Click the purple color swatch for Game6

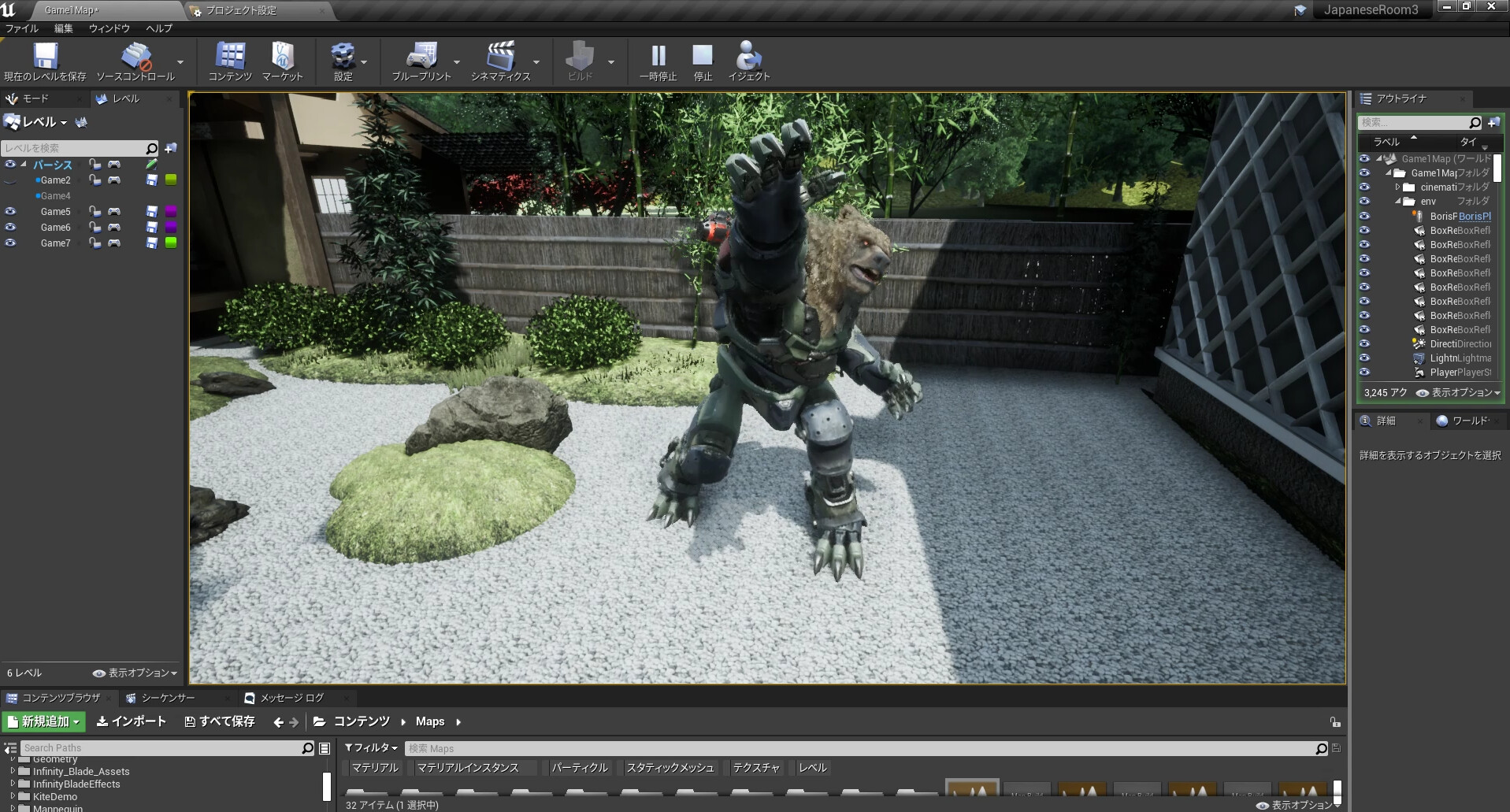(x=171, y=228)
